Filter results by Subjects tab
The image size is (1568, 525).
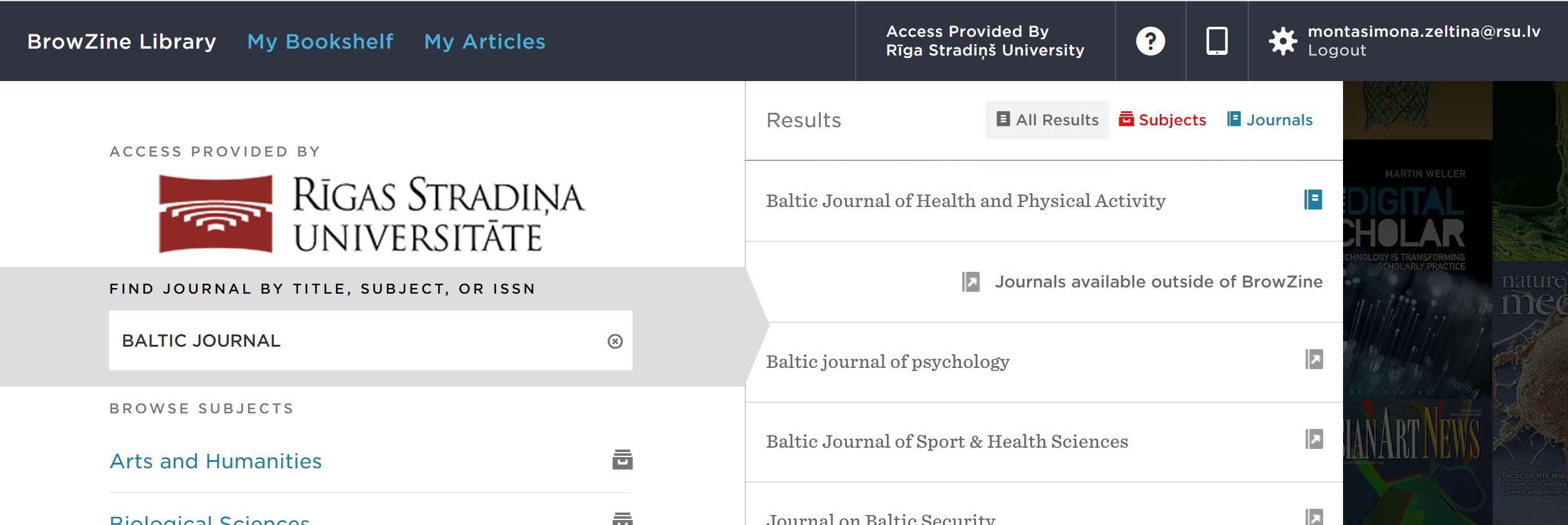click(1162, 120)
